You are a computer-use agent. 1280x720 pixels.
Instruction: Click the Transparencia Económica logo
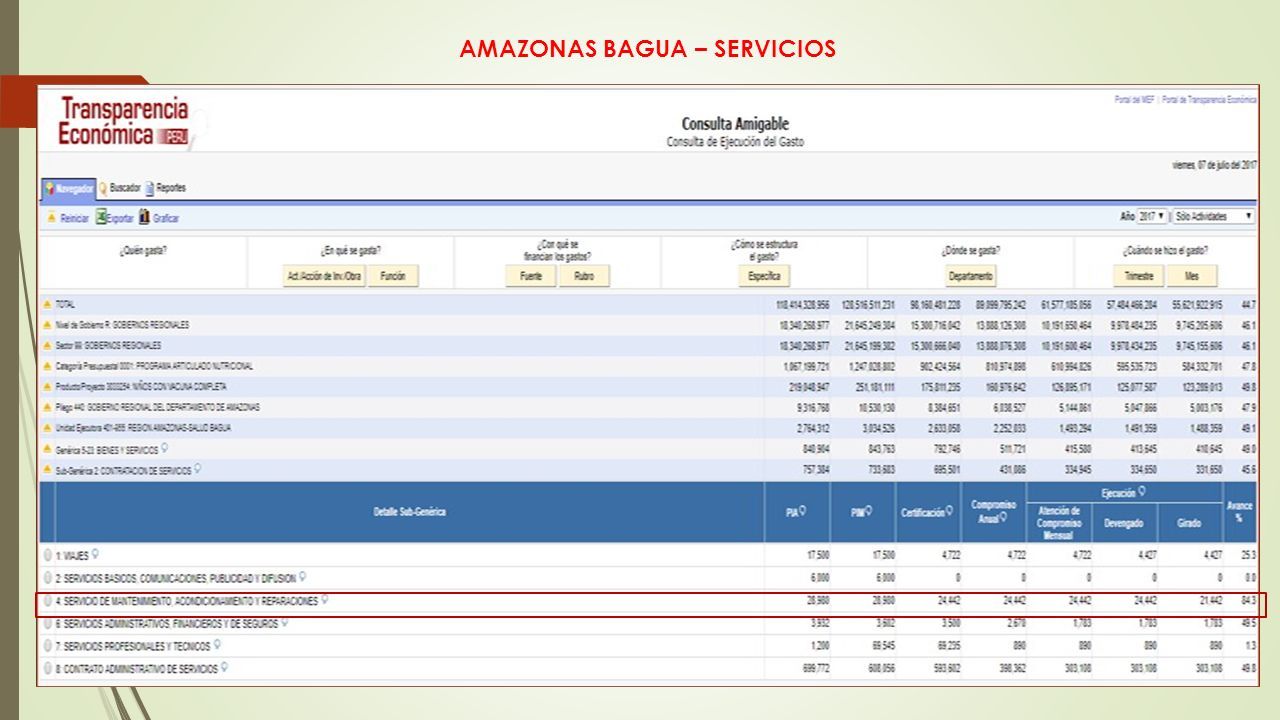tap(124, 121)
